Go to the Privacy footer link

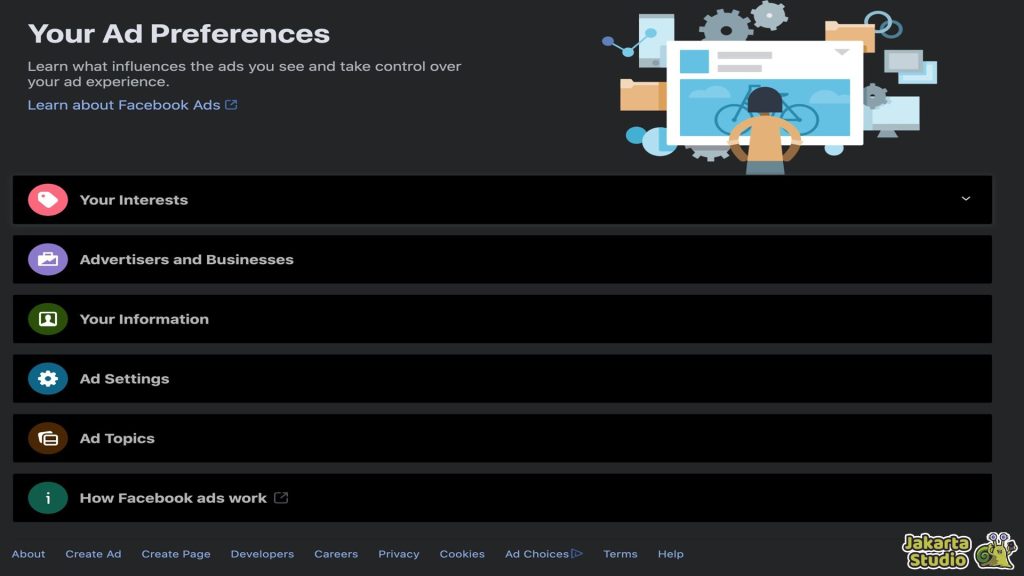398,554
